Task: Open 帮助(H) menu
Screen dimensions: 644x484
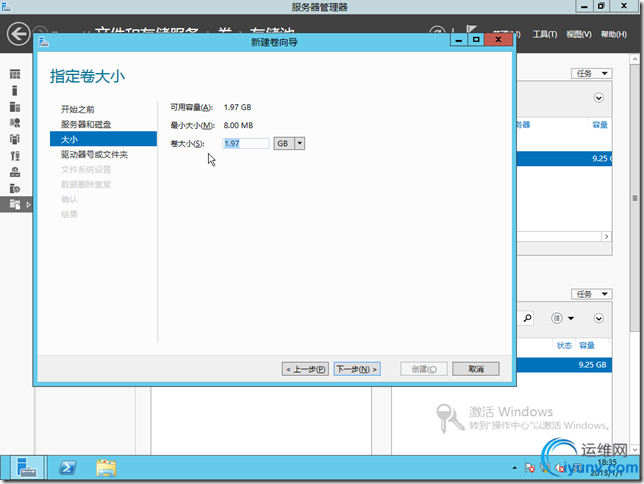Action: (614, 35)
